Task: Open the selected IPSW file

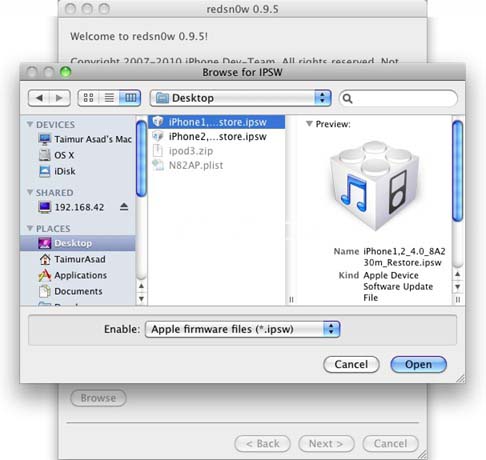Action: point(418,364)
